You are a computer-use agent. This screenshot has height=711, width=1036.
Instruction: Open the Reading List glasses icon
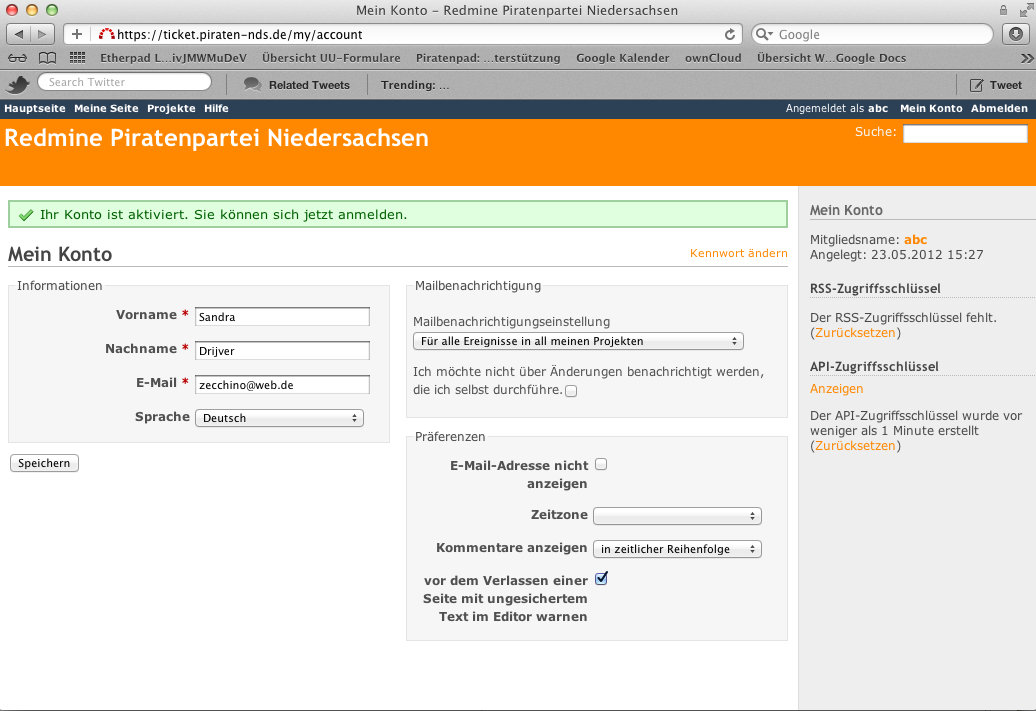(18, 58)
